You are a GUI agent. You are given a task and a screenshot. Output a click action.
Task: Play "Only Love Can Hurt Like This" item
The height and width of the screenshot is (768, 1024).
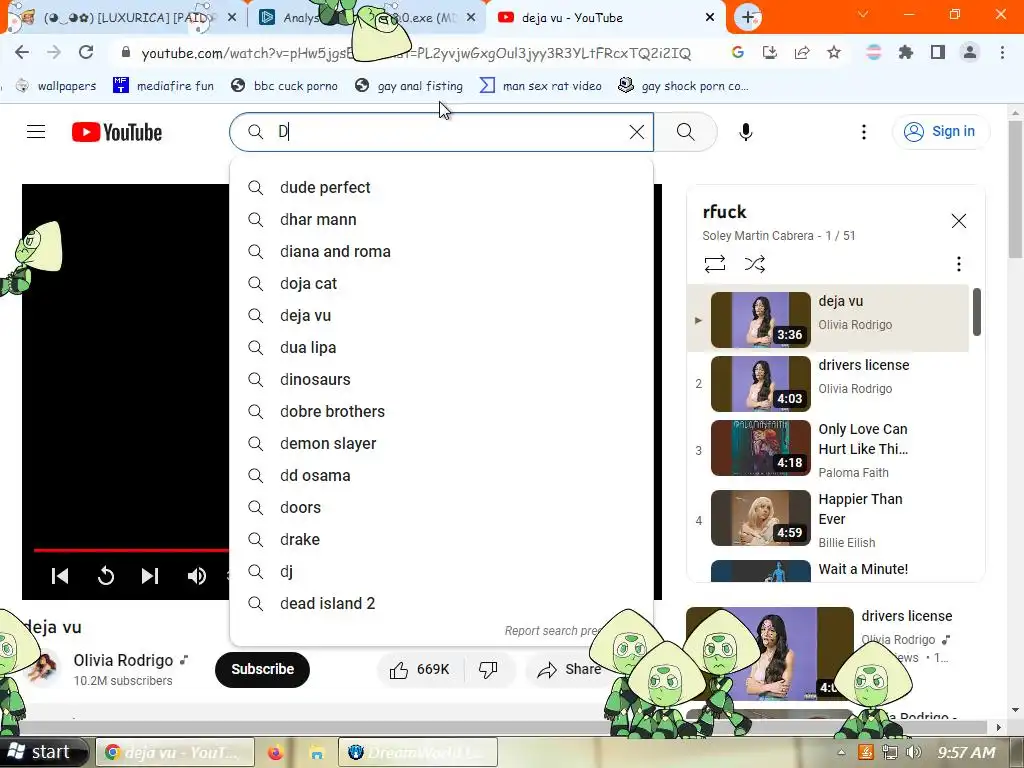click(x=828, y=449)
